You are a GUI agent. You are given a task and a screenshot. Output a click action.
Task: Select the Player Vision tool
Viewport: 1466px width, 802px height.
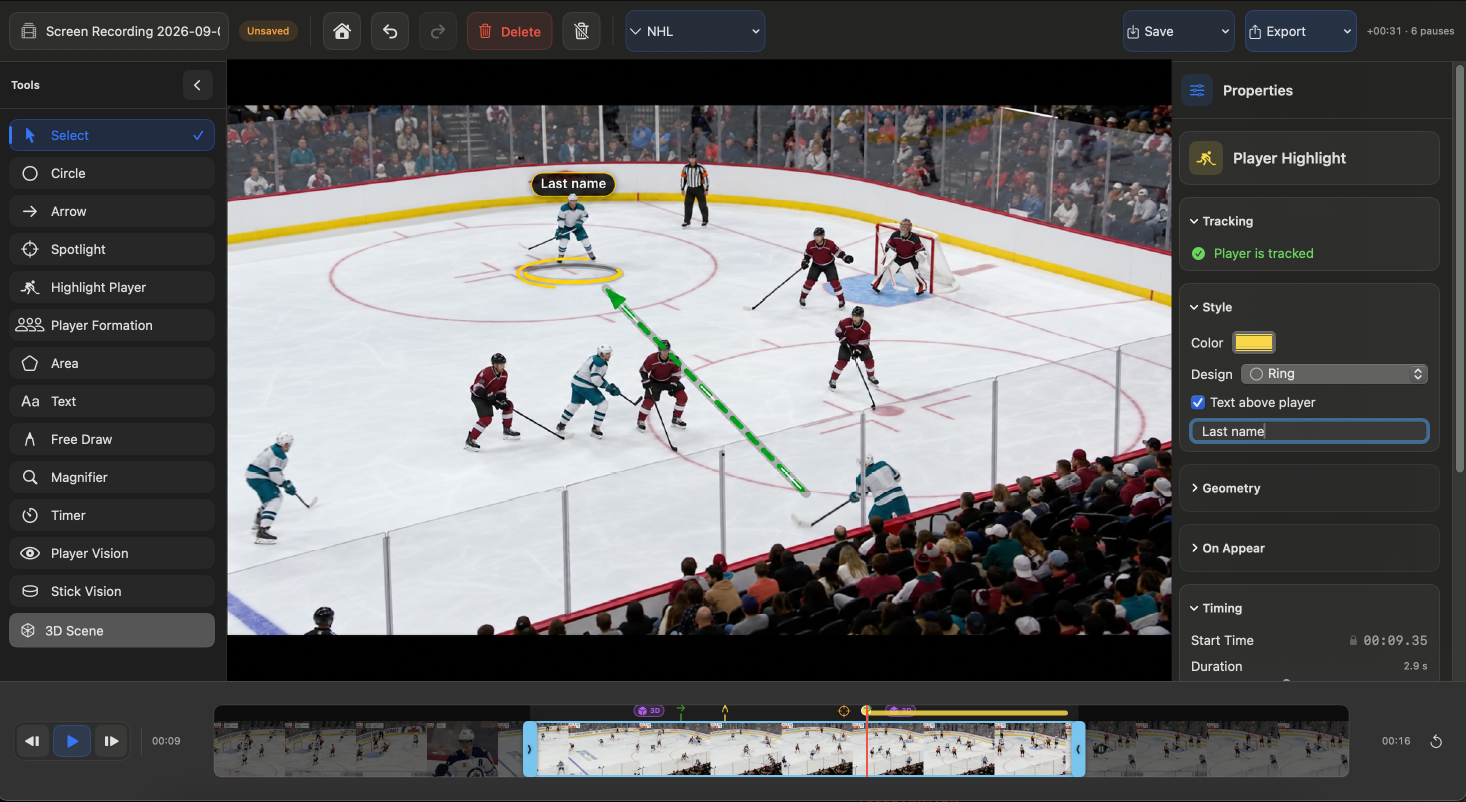point(112,553)
